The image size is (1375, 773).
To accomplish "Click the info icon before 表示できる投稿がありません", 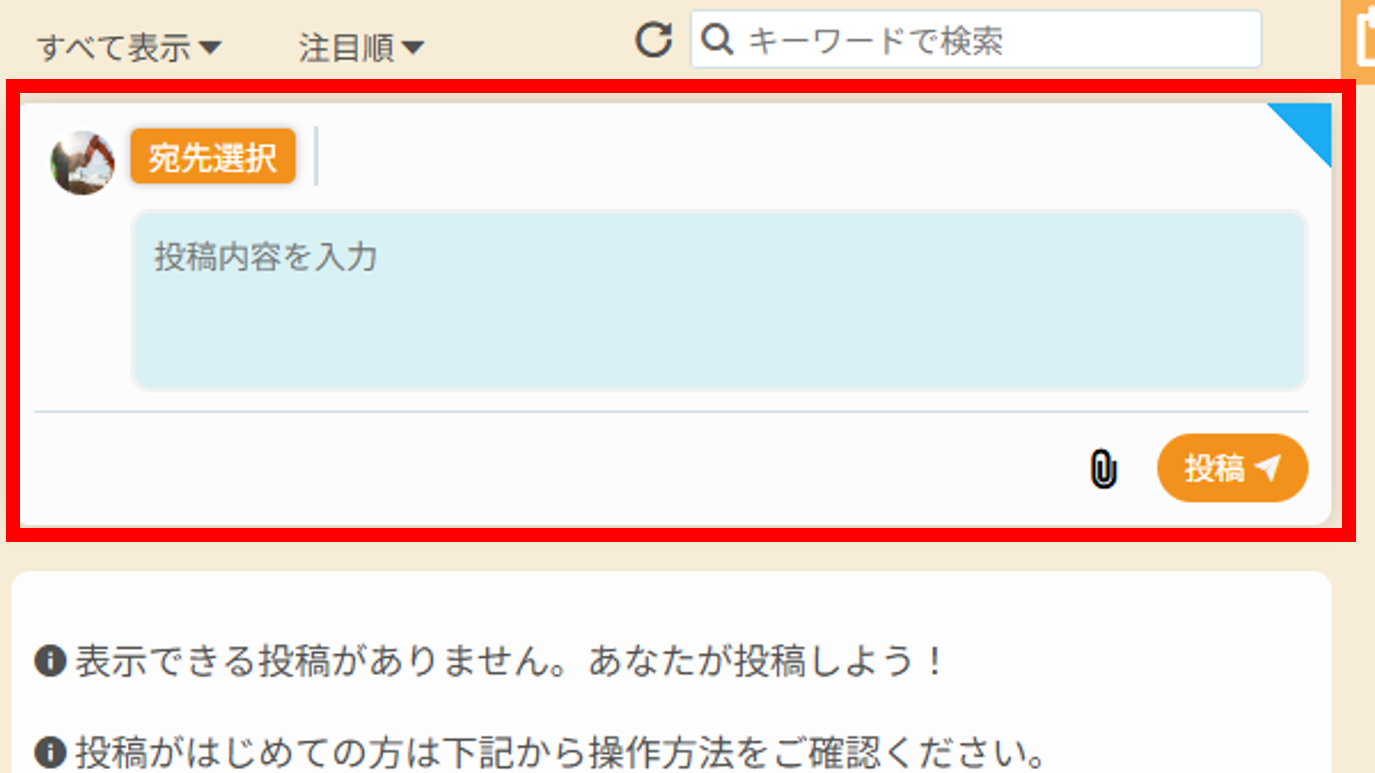I will (49, 661).
